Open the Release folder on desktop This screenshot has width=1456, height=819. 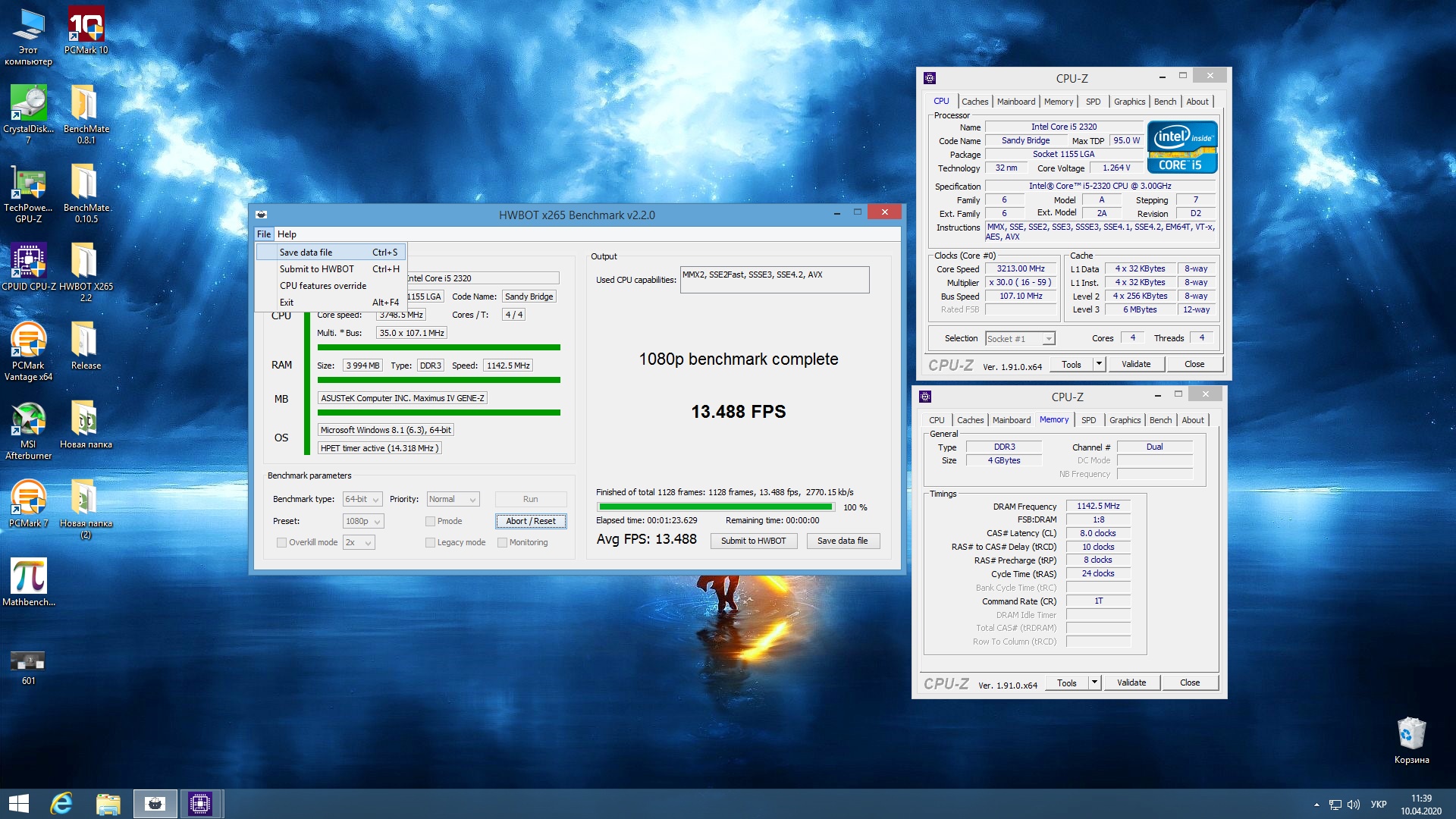pyautogui.click(x=86, y=346)
